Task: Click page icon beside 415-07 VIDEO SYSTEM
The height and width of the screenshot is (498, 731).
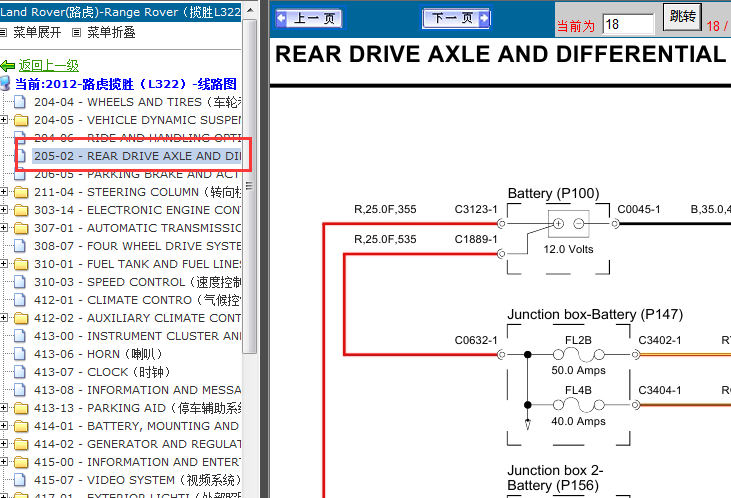Action: 20,480
